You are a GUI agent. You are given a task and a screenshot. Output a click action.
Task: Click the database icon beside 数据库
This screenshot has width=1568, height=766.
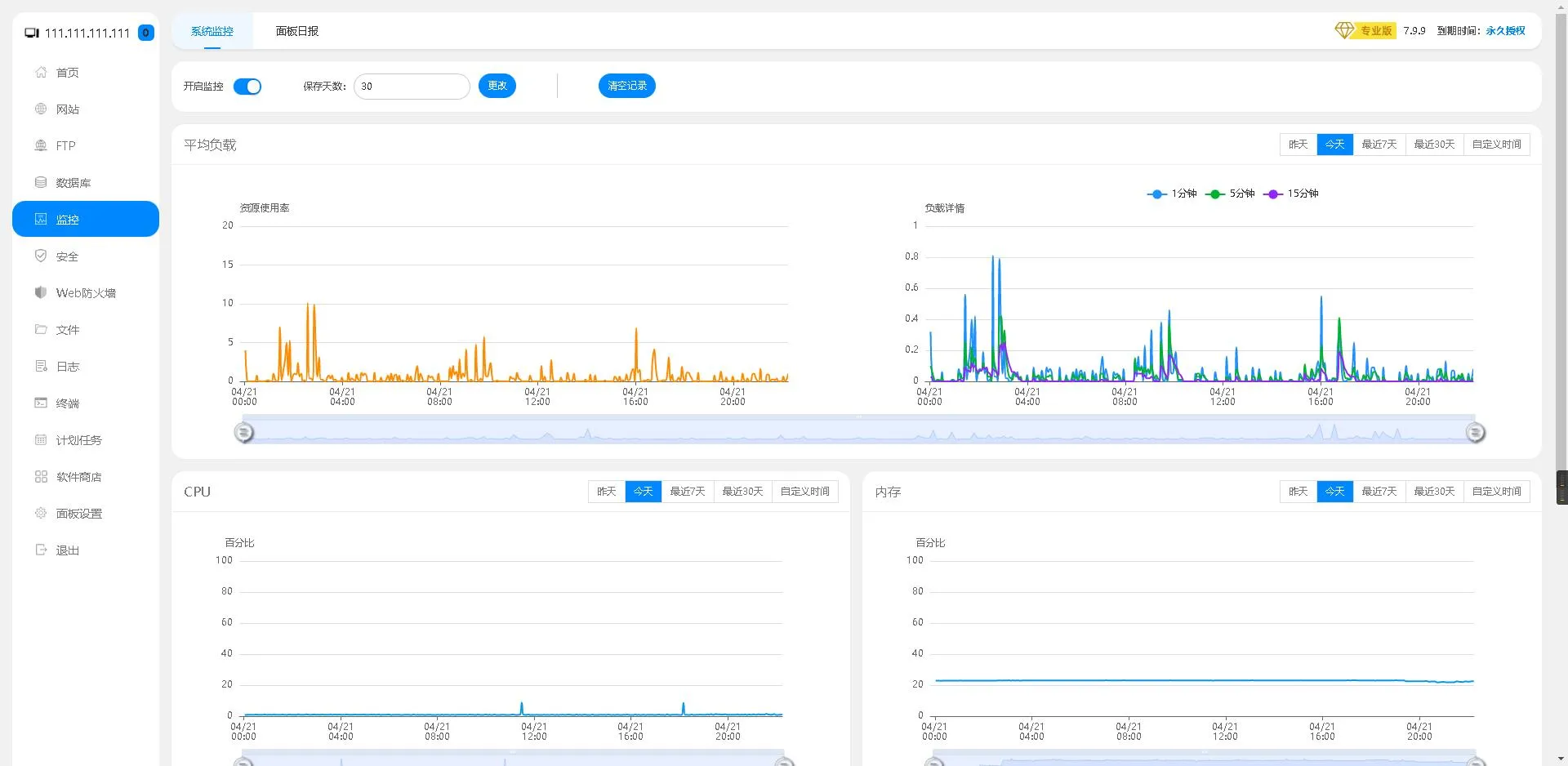tap(41, 183)
